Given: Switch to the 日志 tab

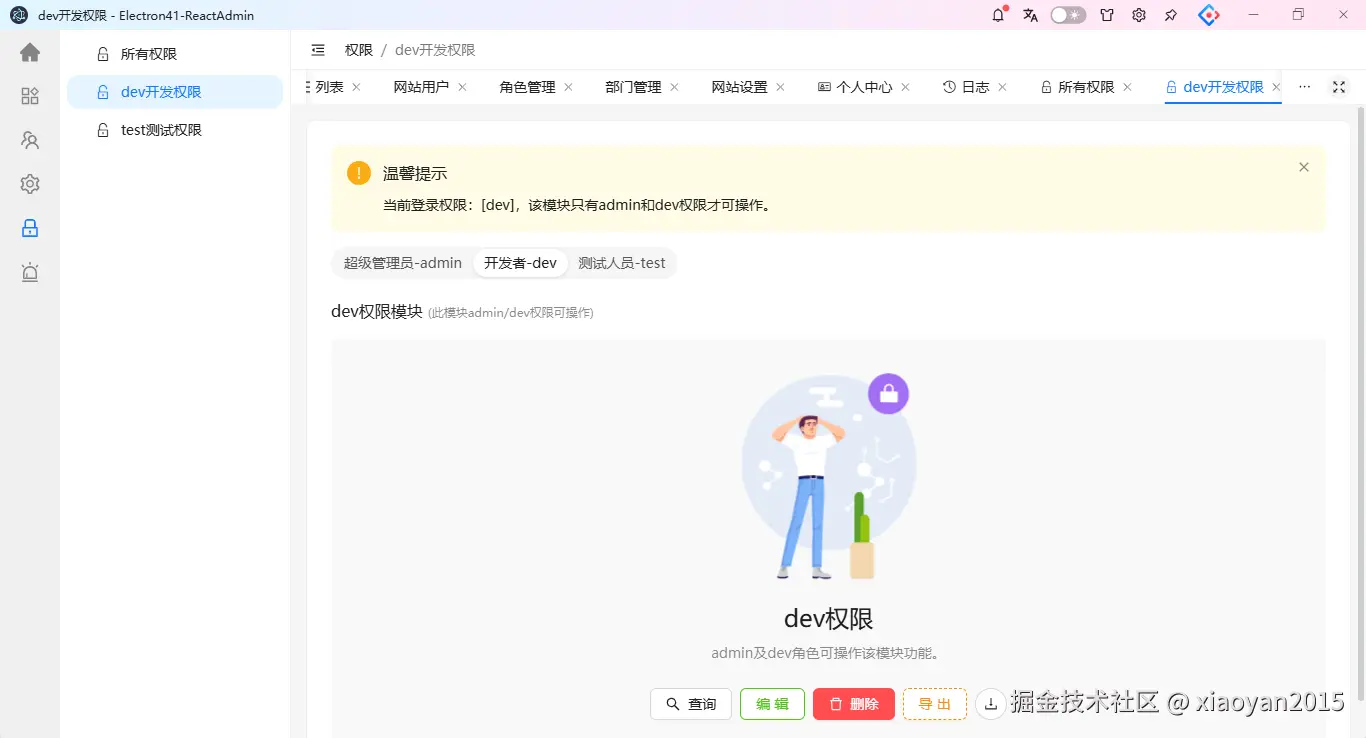Looking at the screenshot, I should (966, 87).
